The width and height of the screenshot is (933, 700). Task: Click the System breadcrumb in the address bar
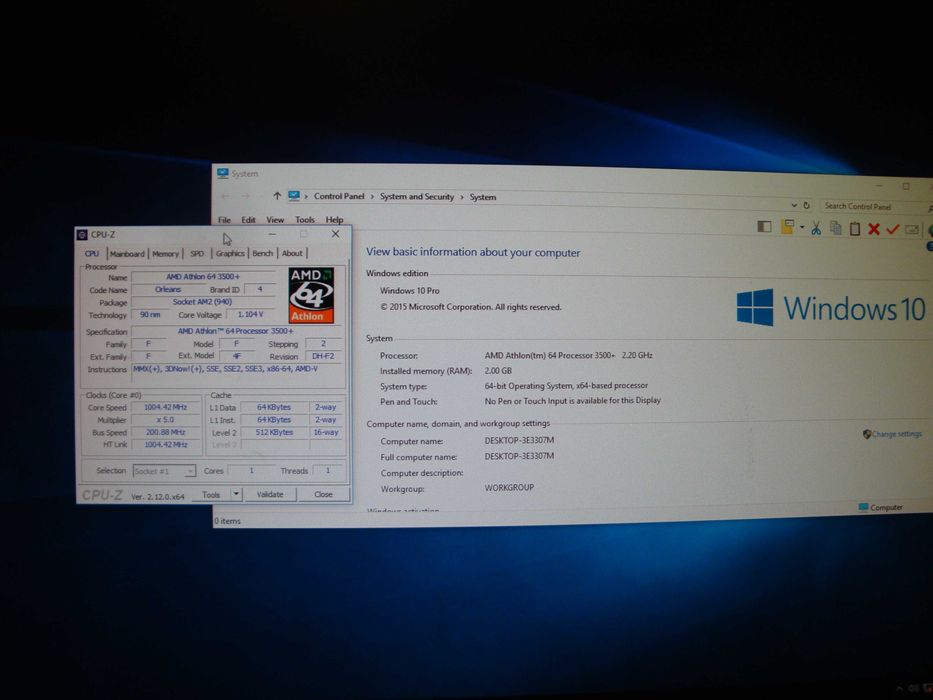483,197
